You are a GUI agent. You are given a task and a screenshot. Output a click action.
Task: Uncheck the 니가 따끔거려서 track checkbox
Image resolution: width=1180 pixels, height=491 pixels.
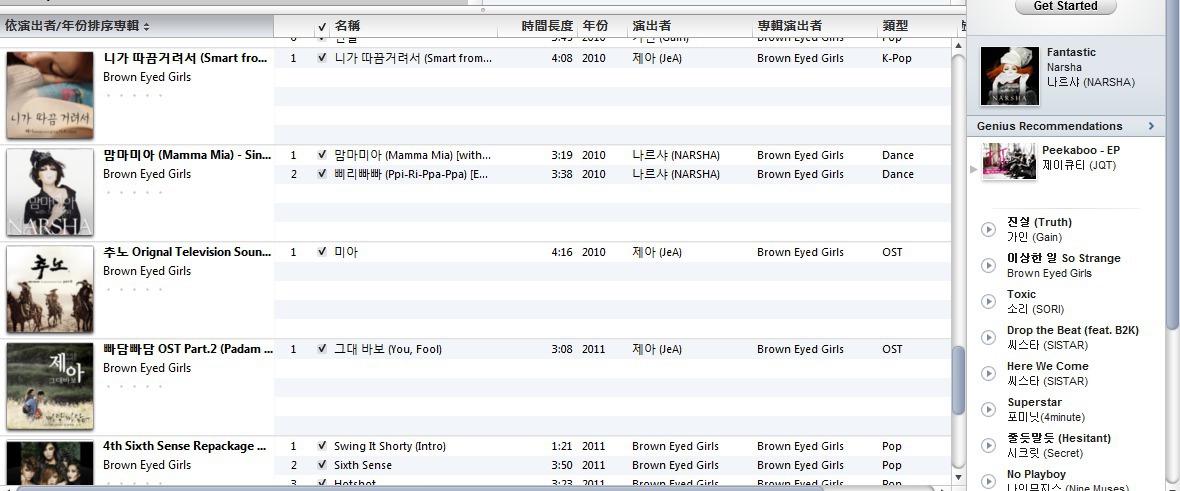pyautogui.click(x=322, y=57)
